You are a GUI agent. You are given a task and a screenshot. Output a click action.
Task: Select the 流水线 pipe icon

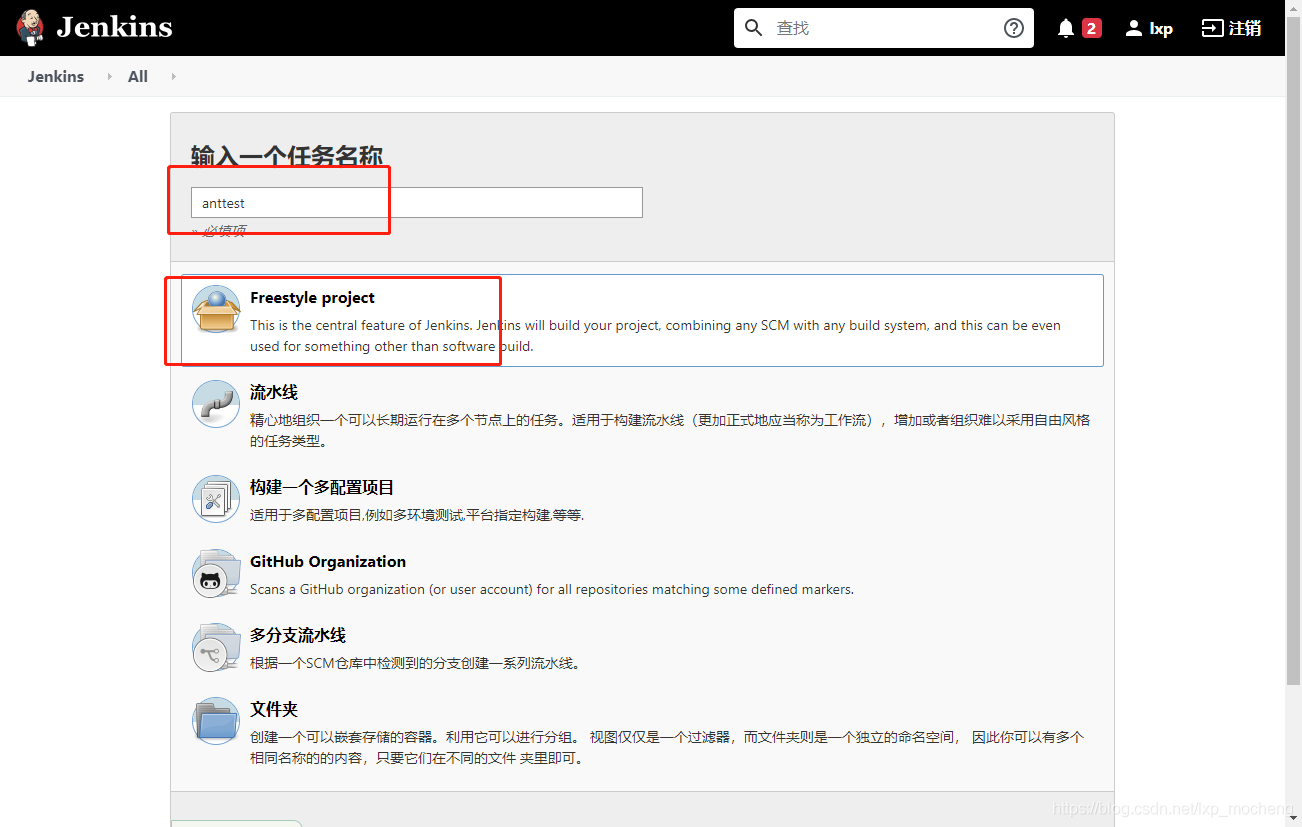[x=216, y=404]
